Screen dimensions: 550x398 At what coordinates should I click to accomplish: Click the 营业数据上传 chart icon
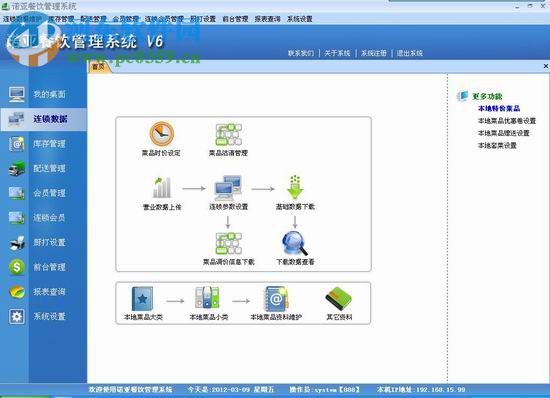tap(162, 188)
